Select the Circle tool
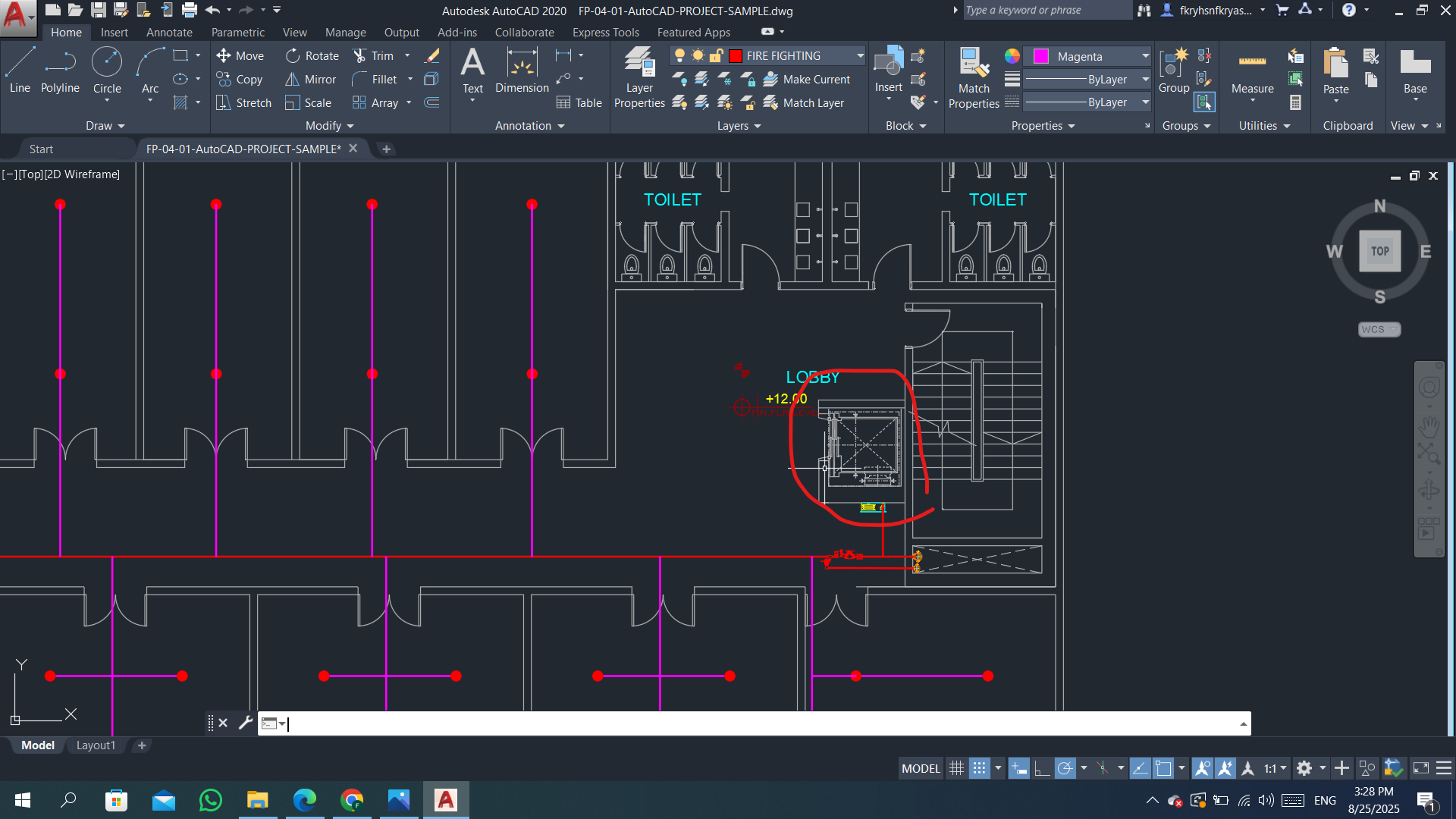The width and height of the screenshot is (1456, 819). [x=107, y=71]
